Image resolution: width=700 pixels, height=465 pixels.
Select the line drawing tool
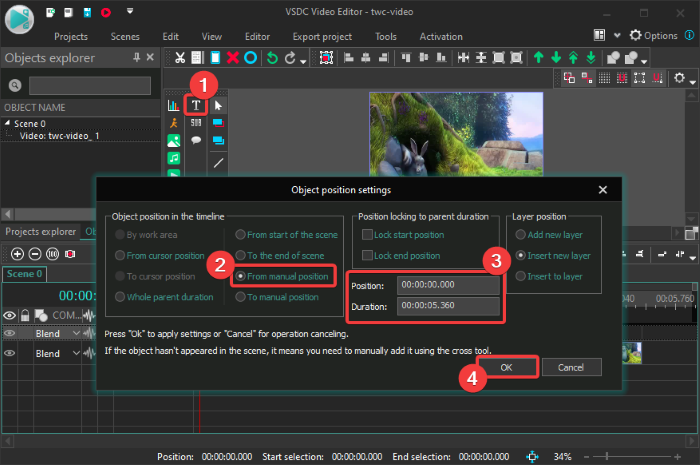click(218, 161)
